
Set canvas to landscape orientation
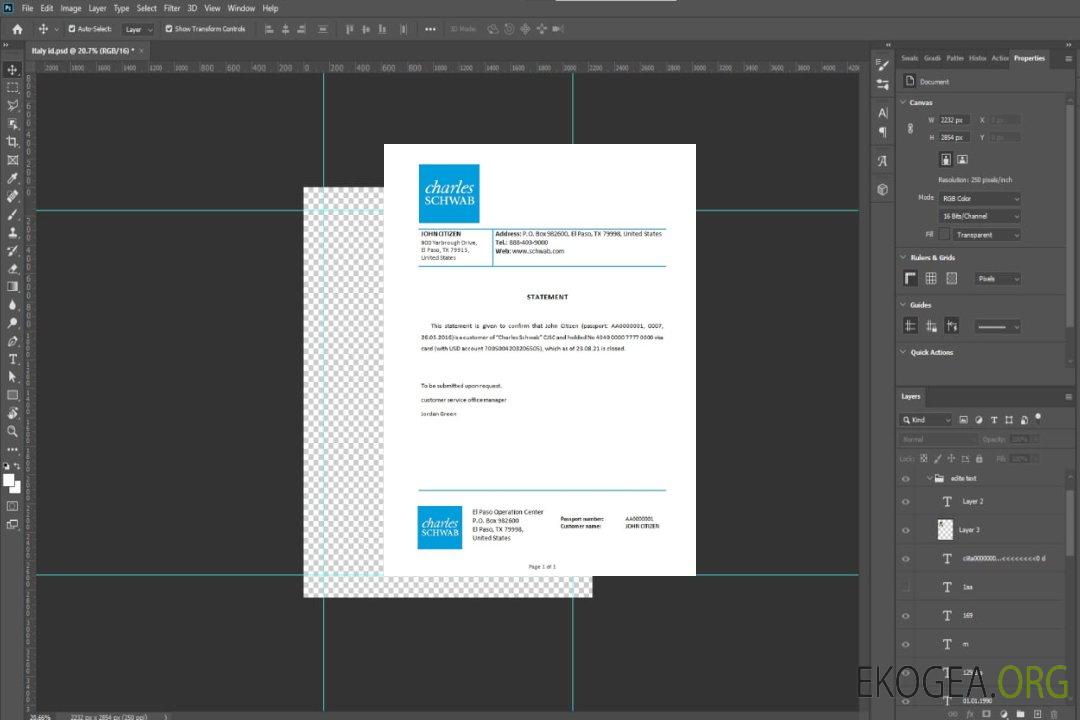(x=962, y=160)
